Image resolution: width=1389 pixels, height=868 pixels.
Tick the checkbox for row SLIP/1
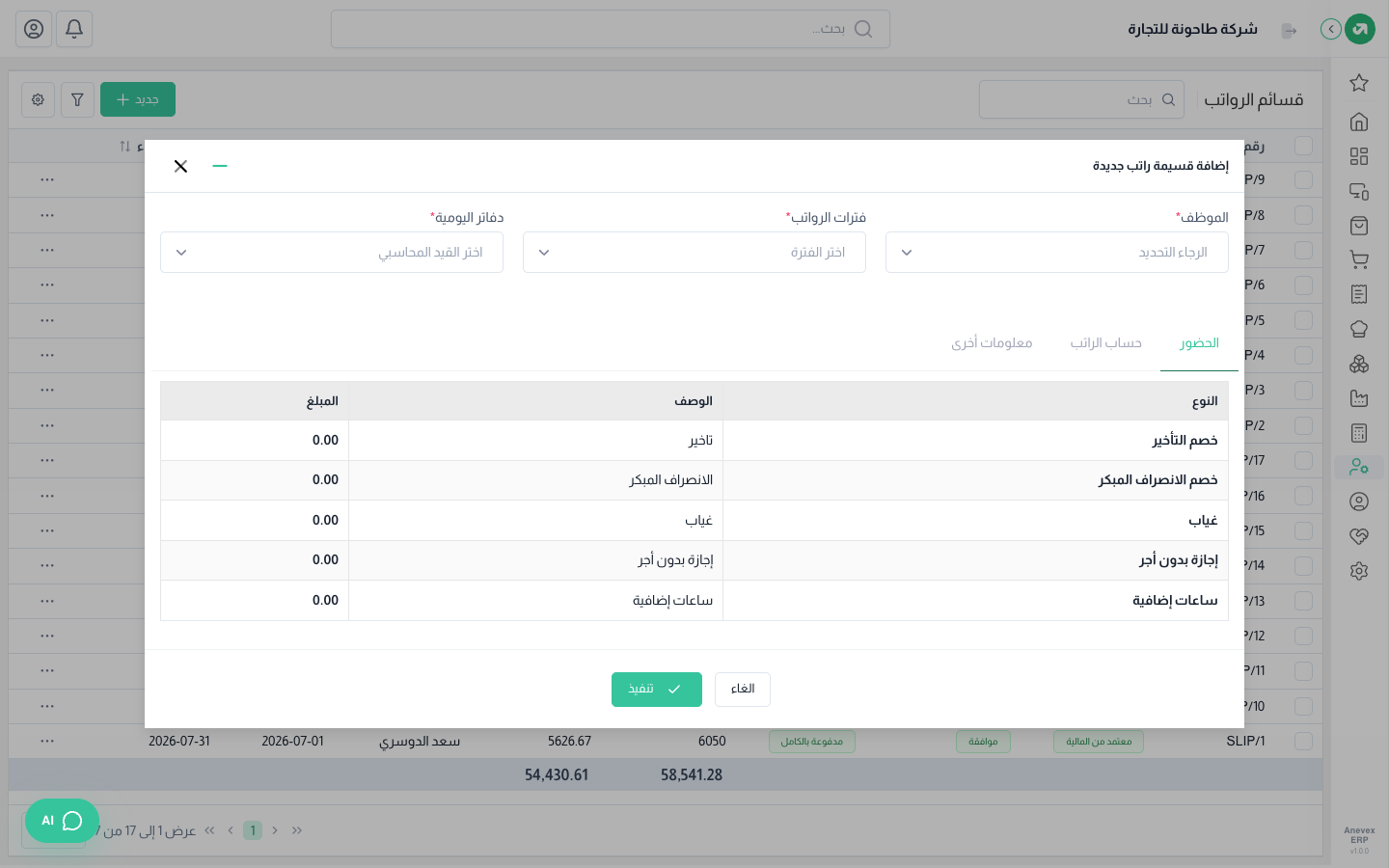1304,741
